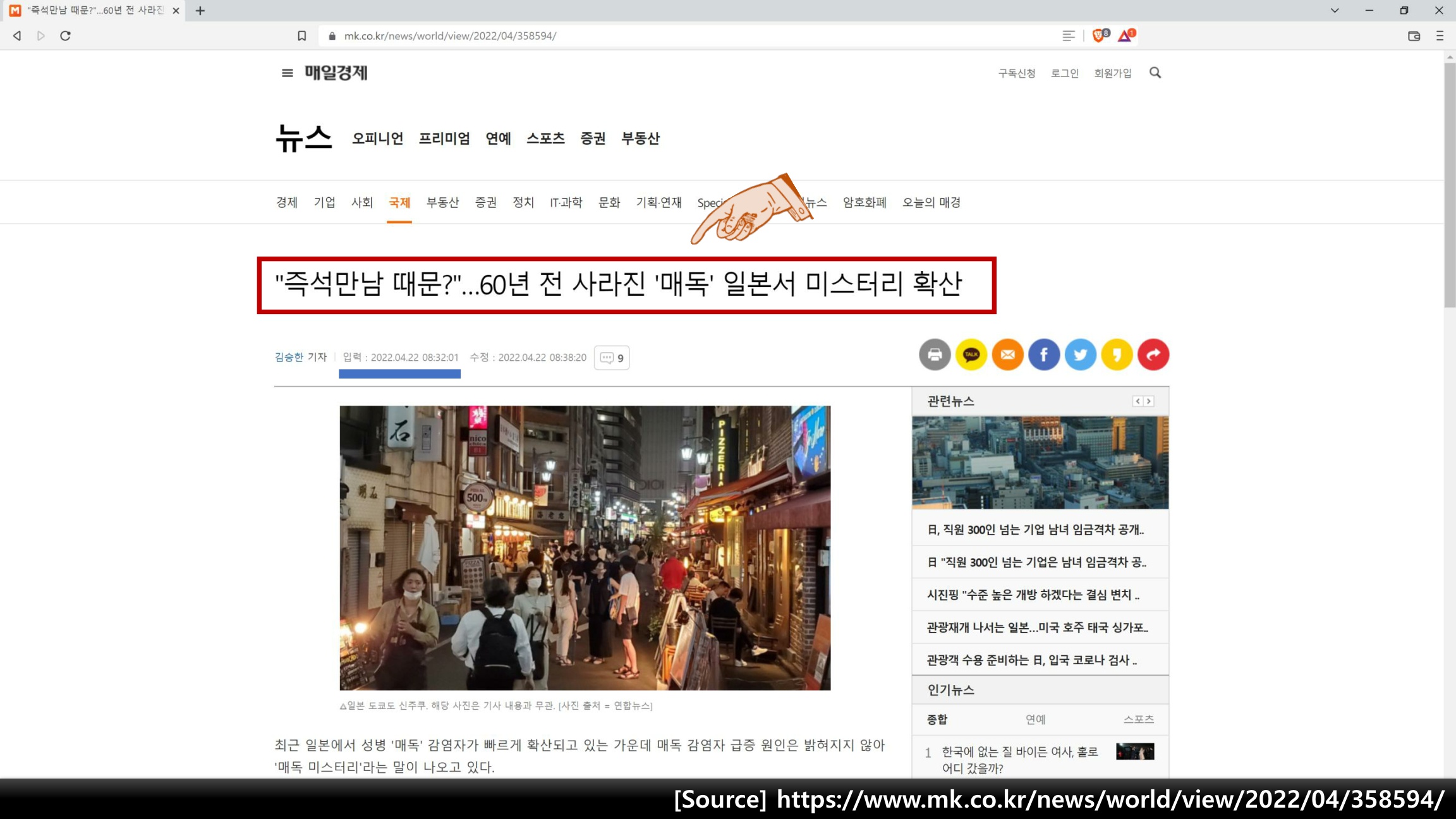Open the comments count button
Screen dimensions: 1456x819
click(612, 358)
